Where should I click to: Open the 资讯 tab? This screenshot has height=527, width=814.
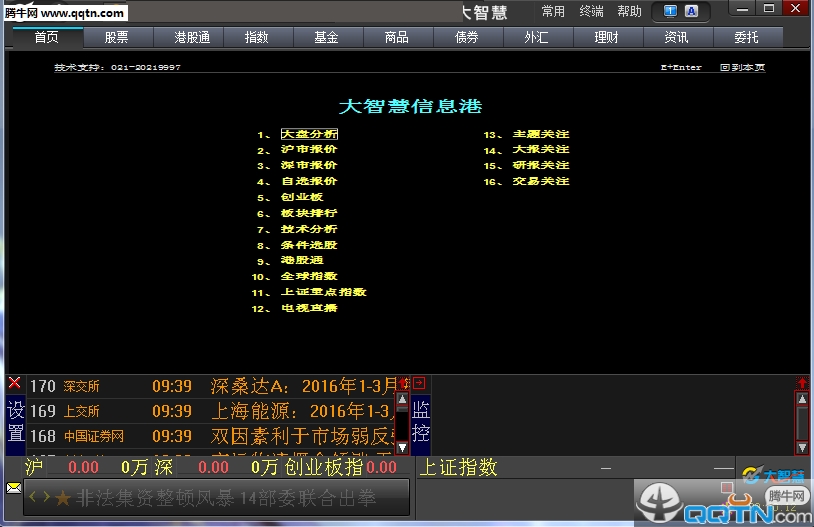(x=677, y=37)
